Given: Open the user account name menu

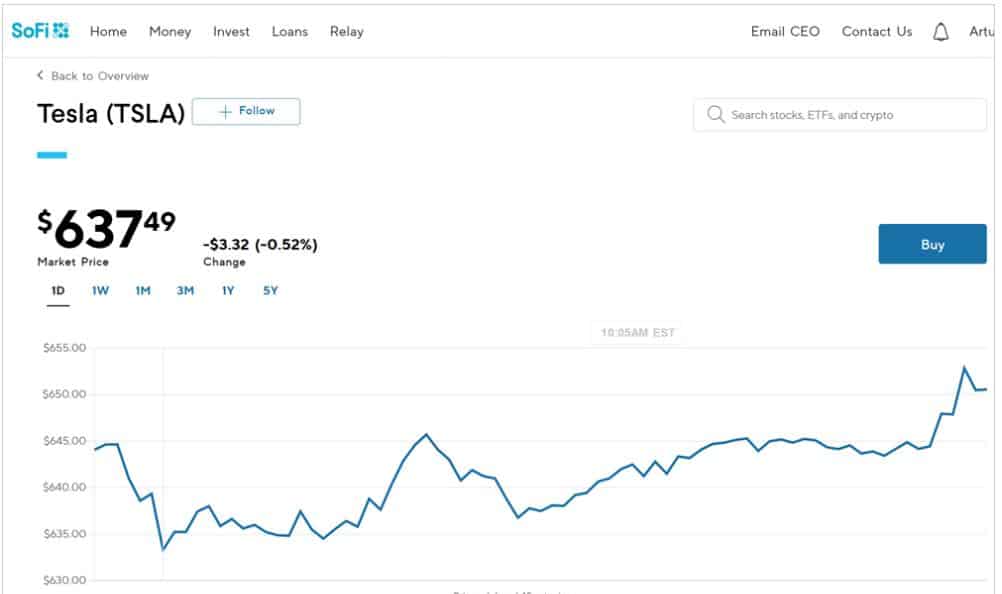Looking at the screenshot, I should pos(982,31).
